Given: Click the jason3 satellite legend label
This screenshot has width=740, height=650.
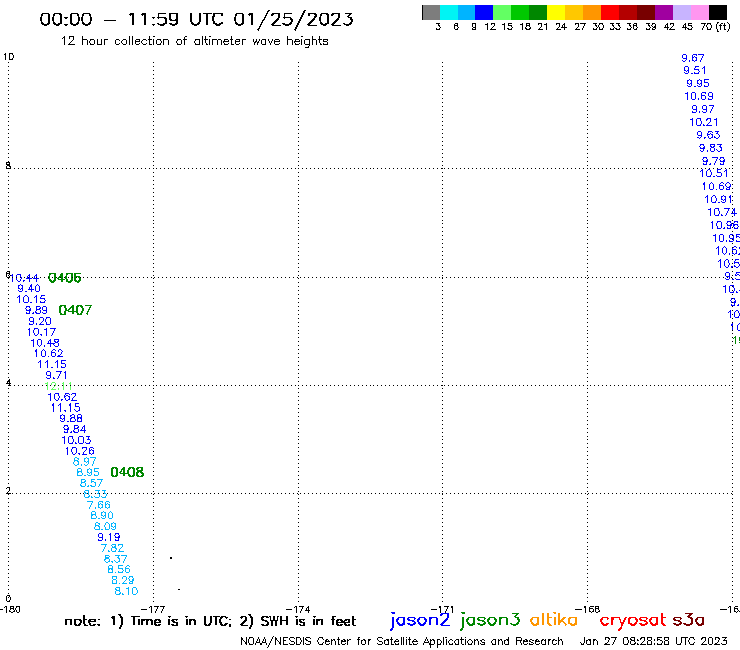Looking at the screenshot, I should [490, 621].
